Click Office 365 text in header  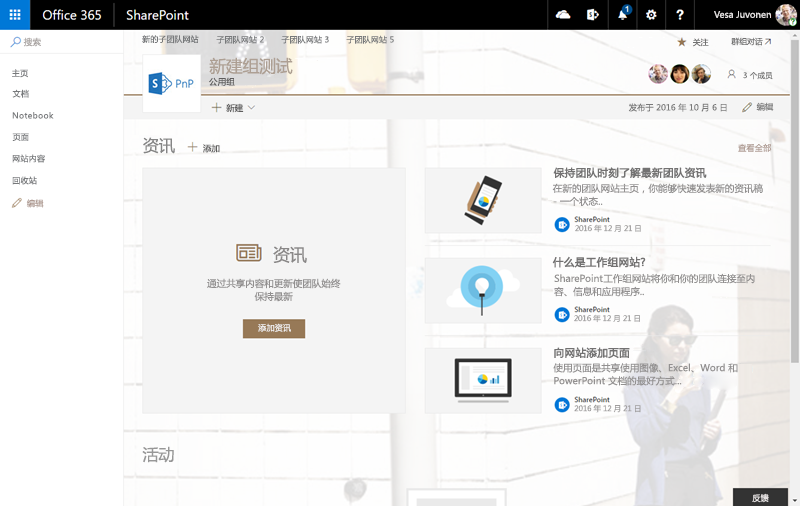click(71, 15)
